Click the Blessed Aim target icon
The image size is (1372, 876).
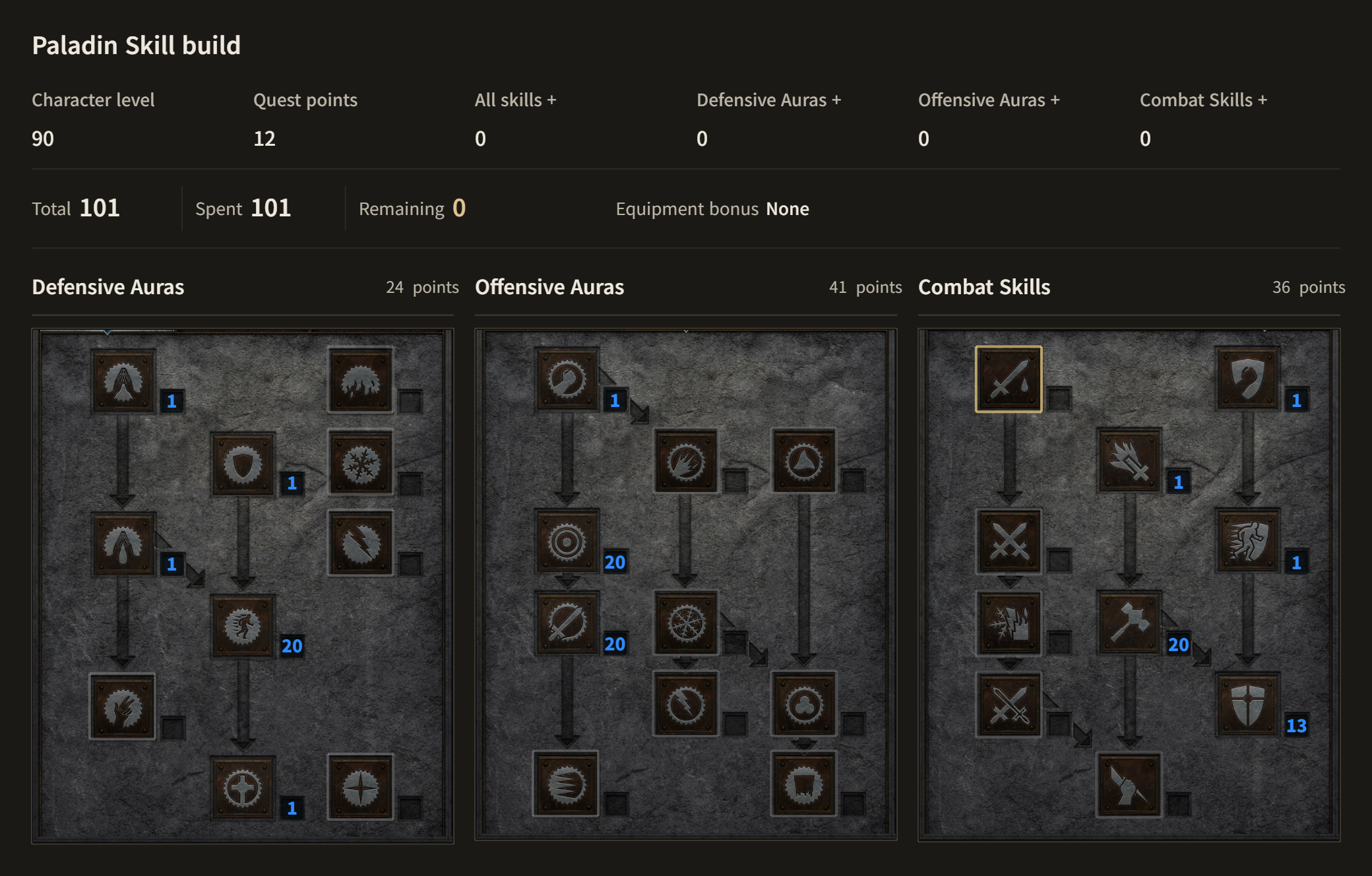(x=567, y=542)
